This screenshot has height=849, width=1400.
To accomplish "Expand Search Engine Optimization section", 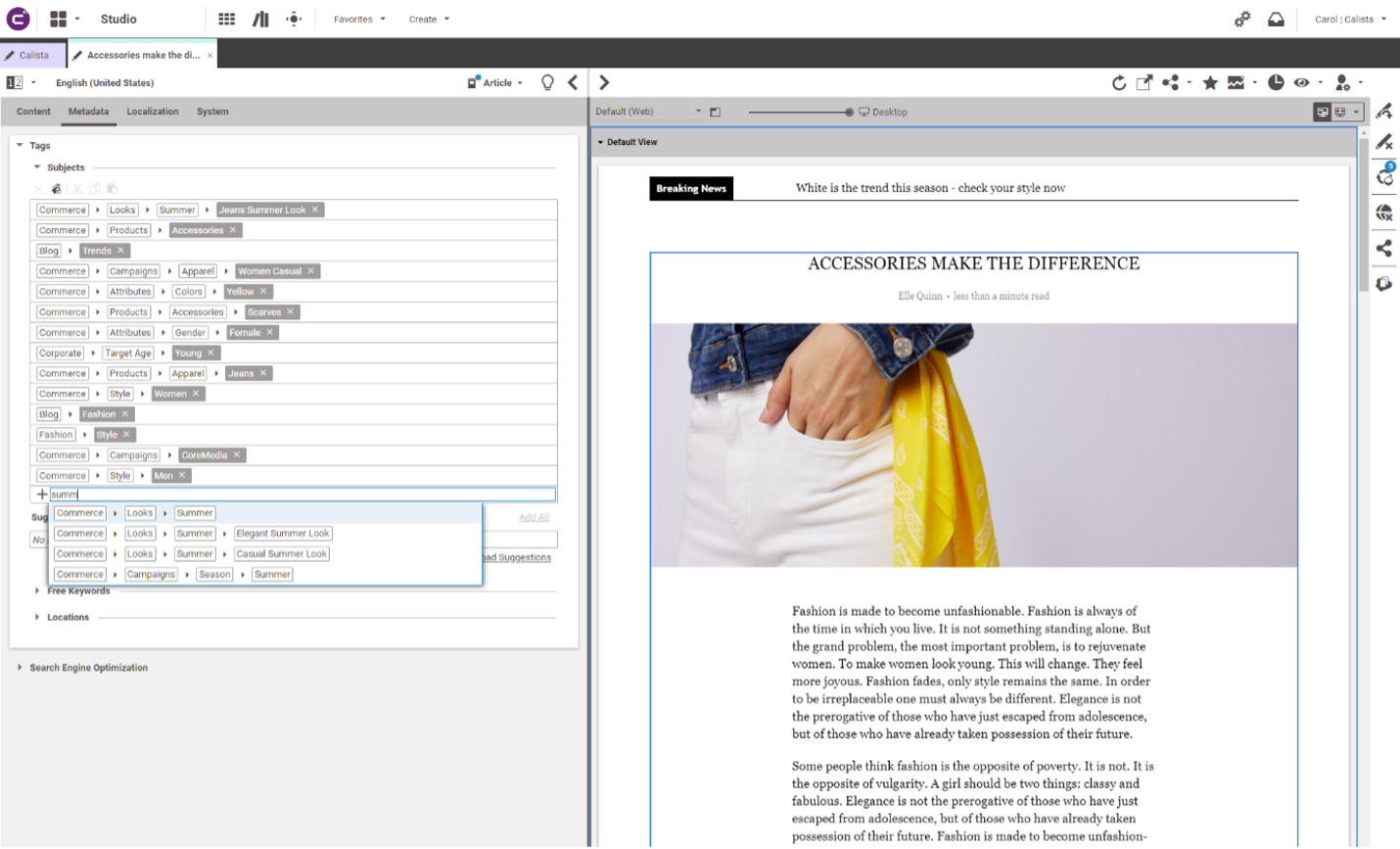I will click(x=20, y=667).
